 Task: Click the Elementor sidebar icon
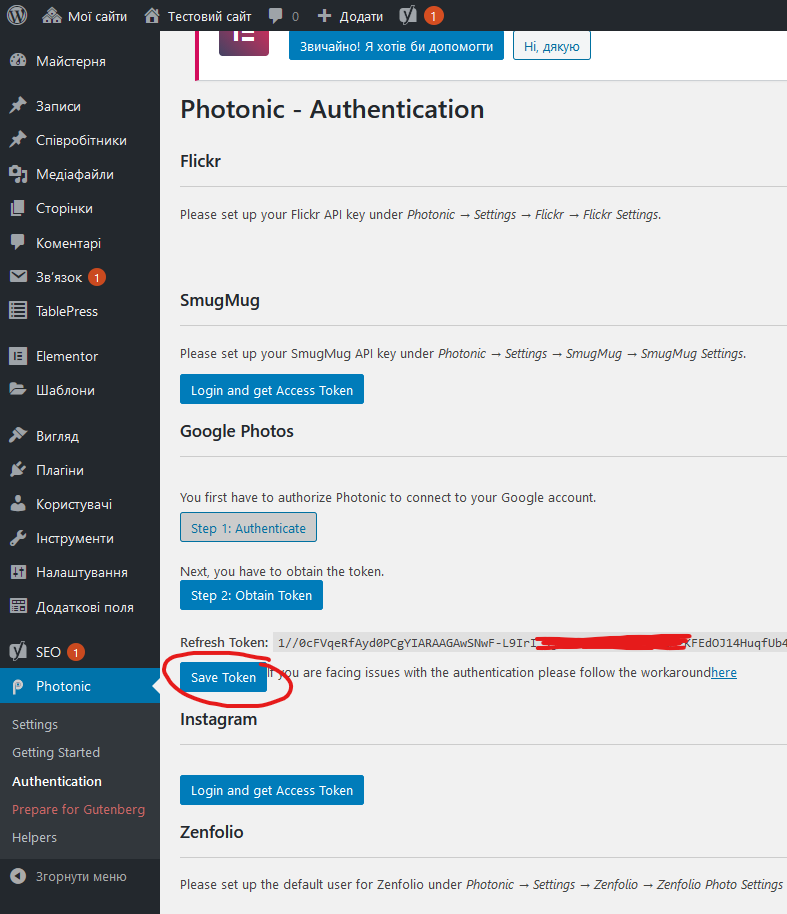coord(18,356)
